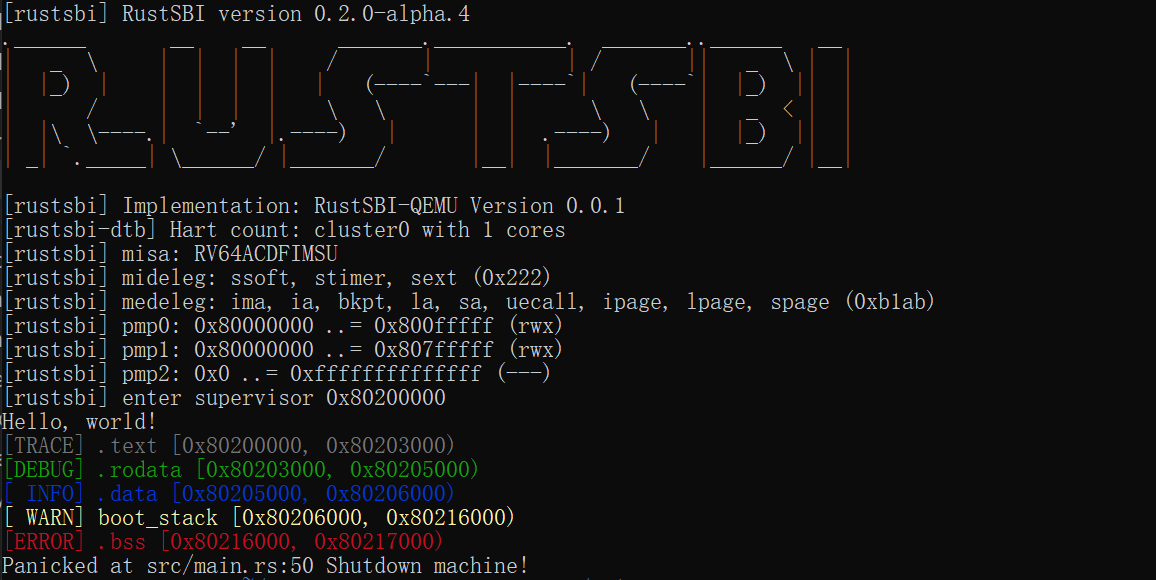Screen dimensions: 1156x580
Task: Click the mideleg line with 0x222
Action: pos(277,278)
